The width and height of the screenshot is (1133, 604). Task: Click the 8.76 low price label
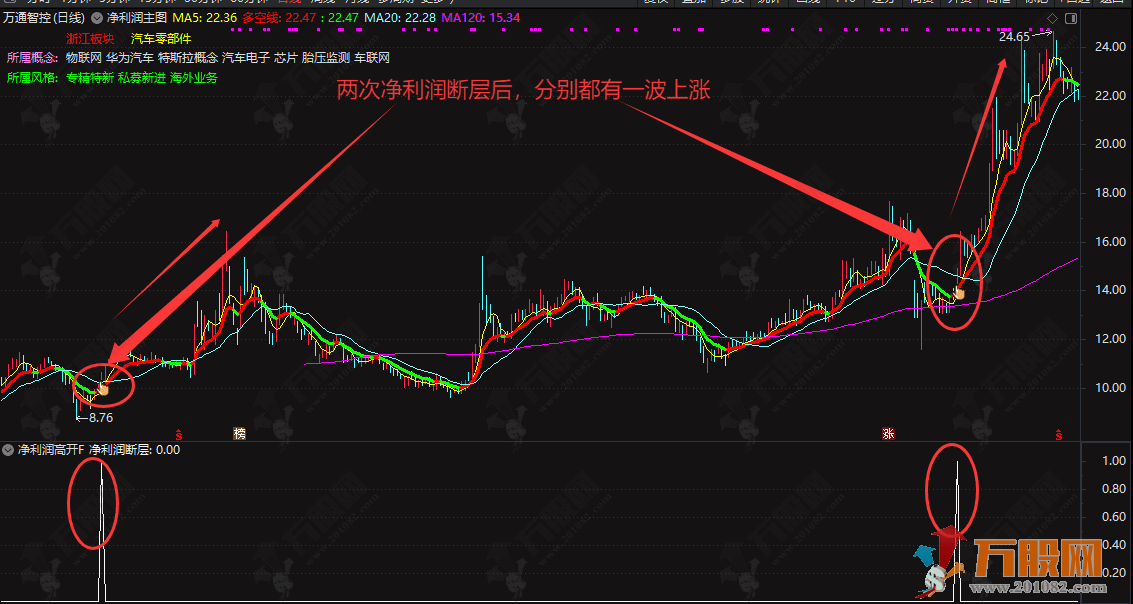100,417
